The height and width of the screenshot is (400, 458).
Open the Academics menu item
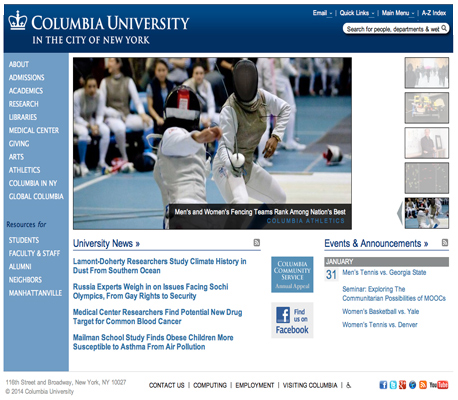[x=26, y=91]
